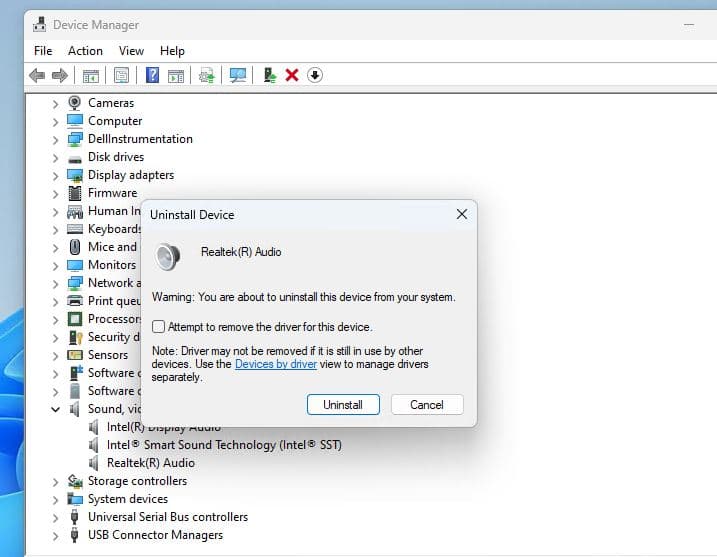Expand the Disk drives node

coord(56,157)
